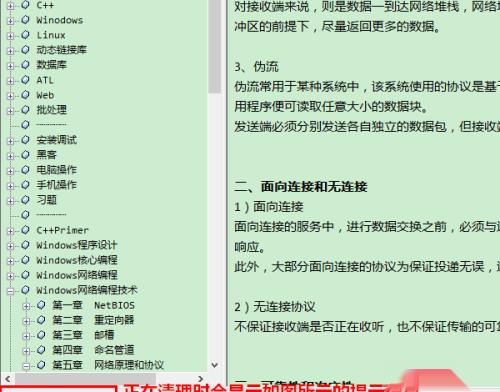Click the node icon beside 第五章 网络原理和协议
The image size is (500, 392).
click(x=41, y=365)
